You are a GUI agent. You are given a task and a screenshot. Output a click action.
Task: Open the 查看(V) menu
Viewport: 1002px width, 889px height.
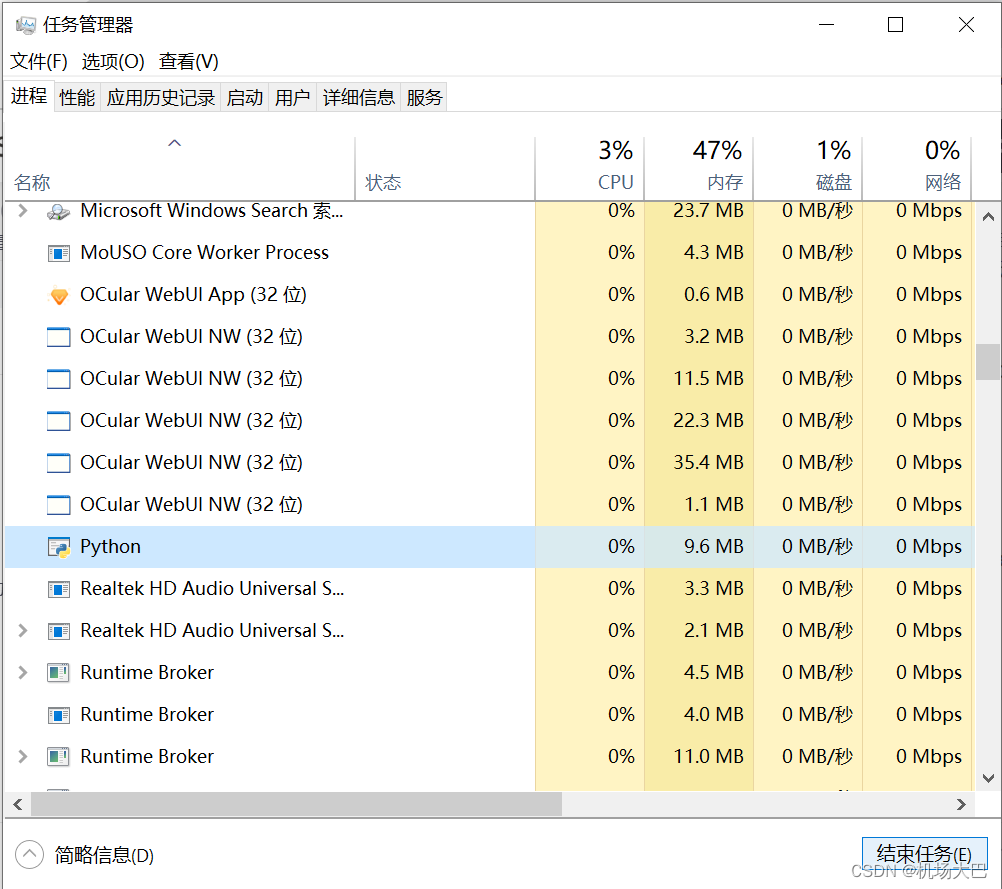[189, 62]
